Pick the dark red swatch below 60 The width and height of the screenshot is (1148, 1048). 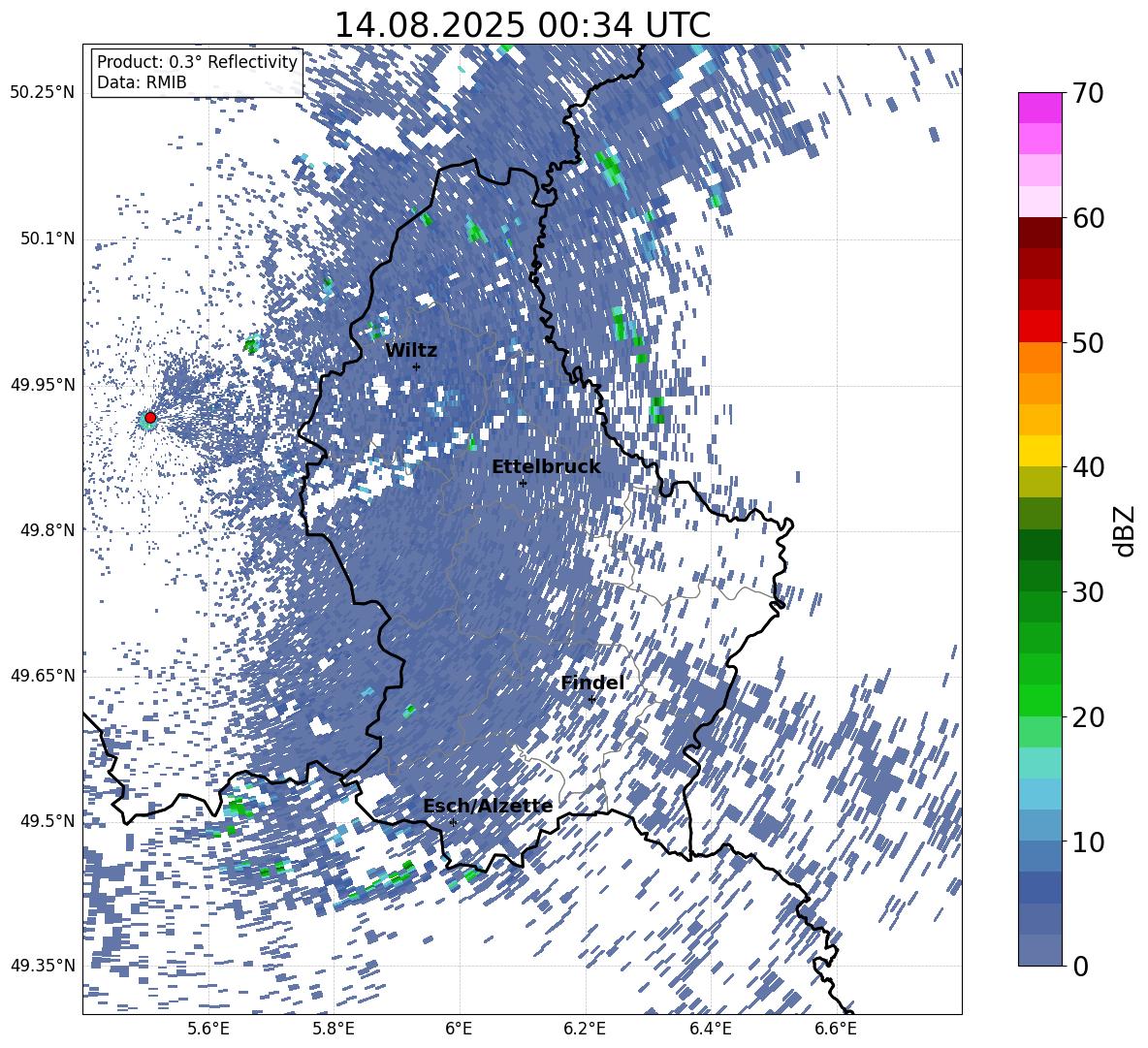[x=1039, y=233]
